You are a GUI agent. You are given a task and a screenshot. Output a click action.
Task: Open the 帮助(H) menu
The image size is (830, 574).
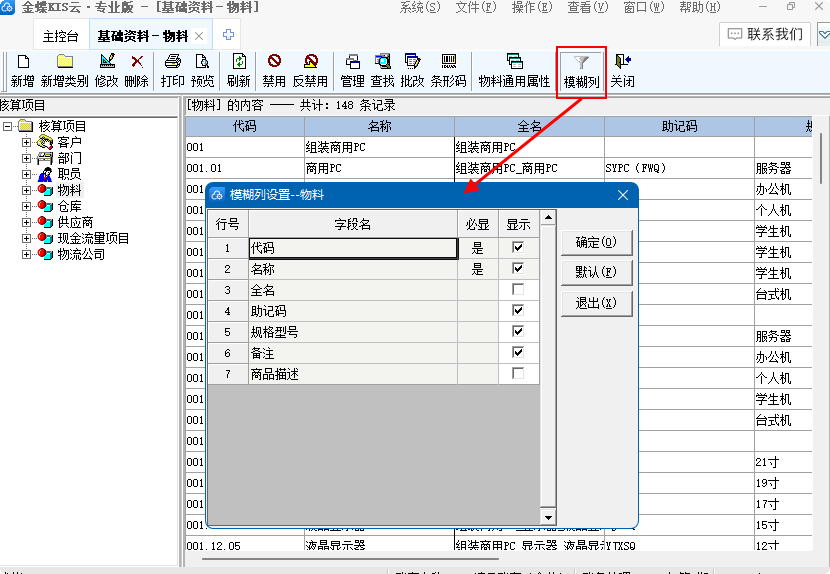pos(700,7)
